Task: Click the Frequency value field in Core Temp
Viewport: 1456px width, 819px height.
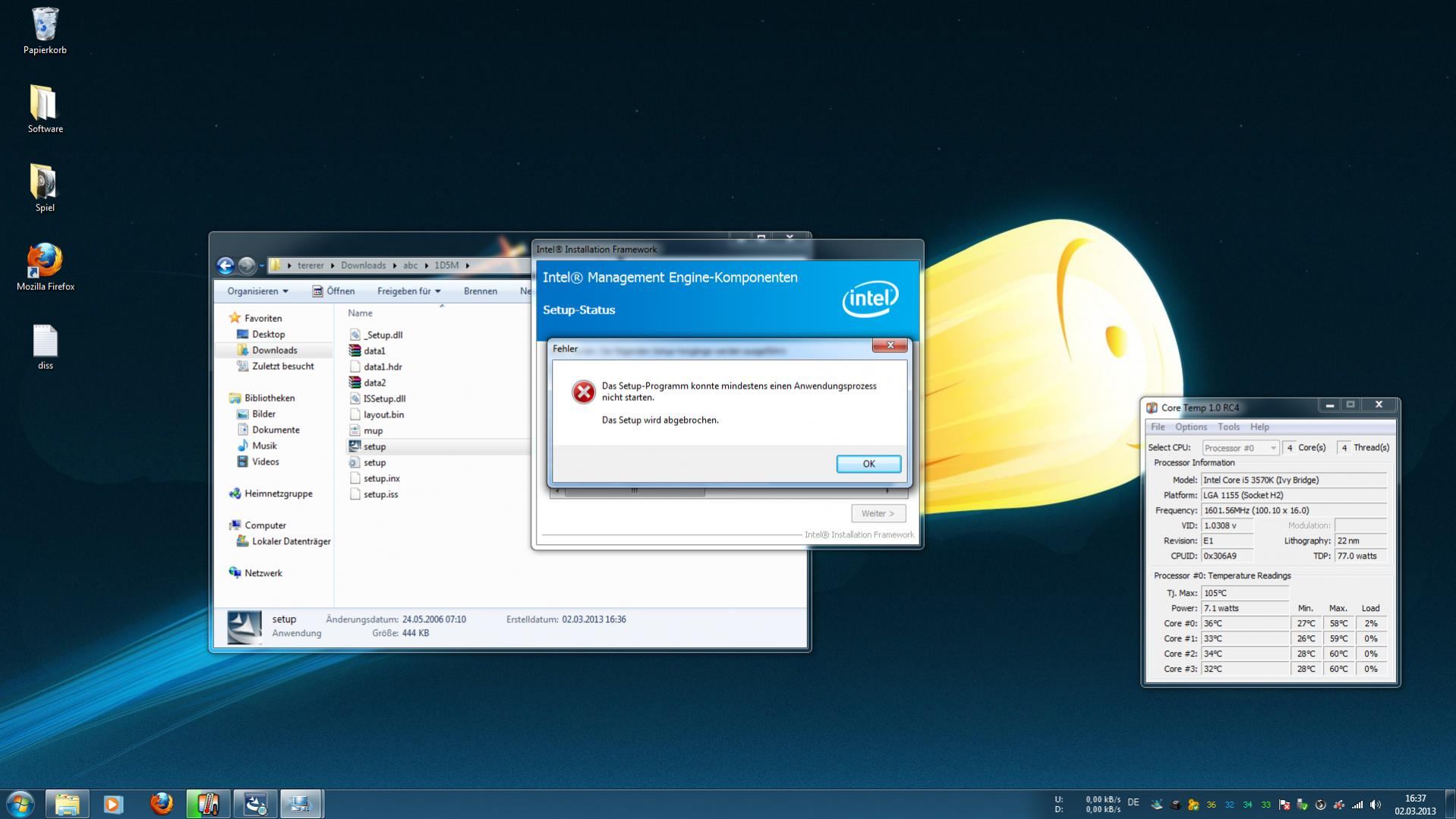Action: 1294,510
